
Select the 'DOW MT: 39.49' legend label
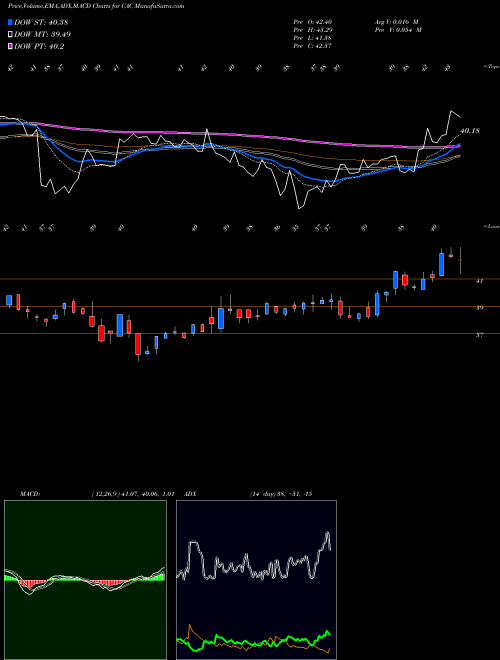[x=42, y=35]
